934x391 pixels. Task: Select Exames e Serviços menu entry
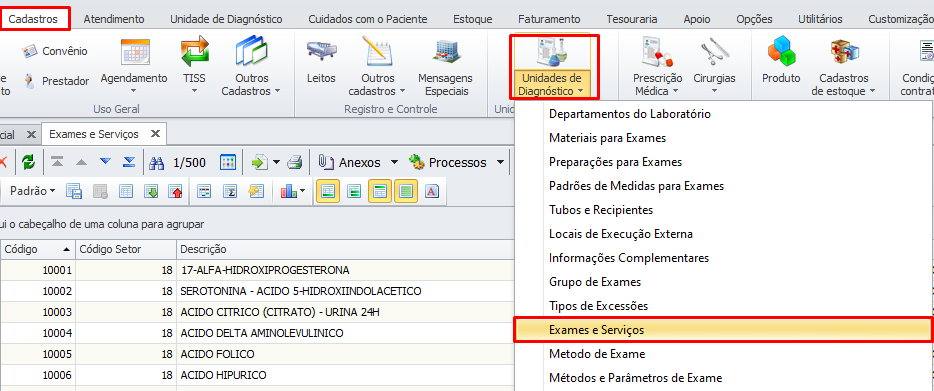pyautogui.click(x=723, y=330)
